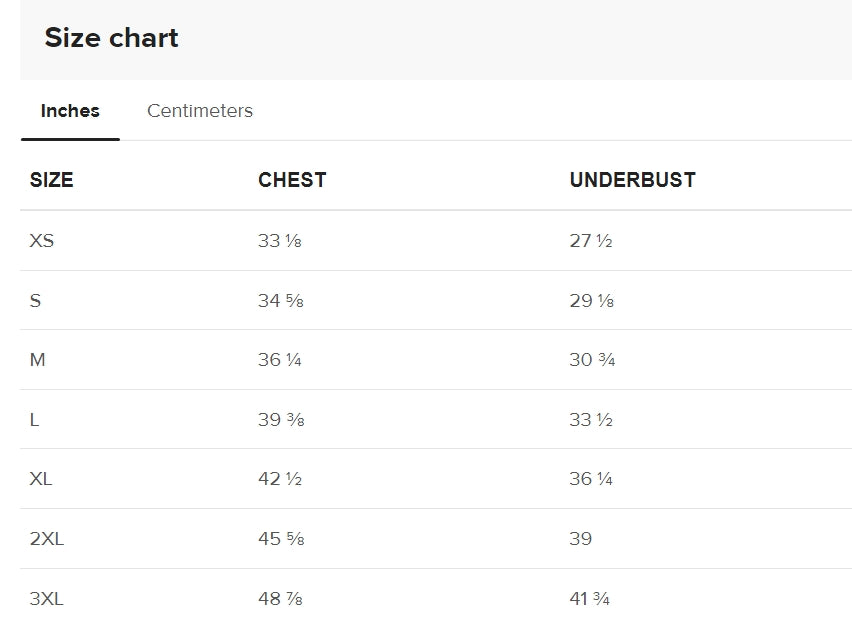This screenshot has width=852, height=627.
Task: Click the SIZE column header
Action: coord(52,180)
